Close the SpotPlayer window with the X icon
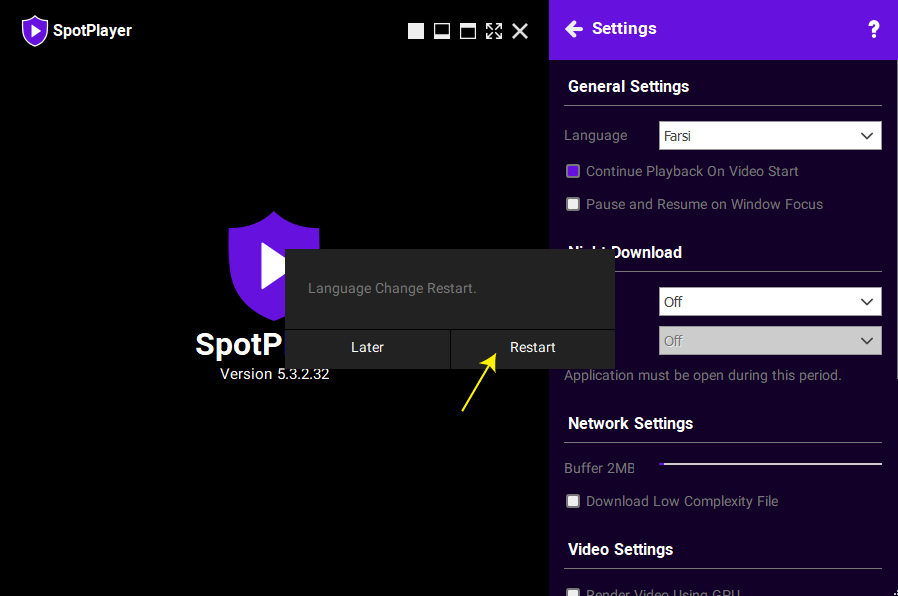Screen dimensions: 898x596 [520, 31]
